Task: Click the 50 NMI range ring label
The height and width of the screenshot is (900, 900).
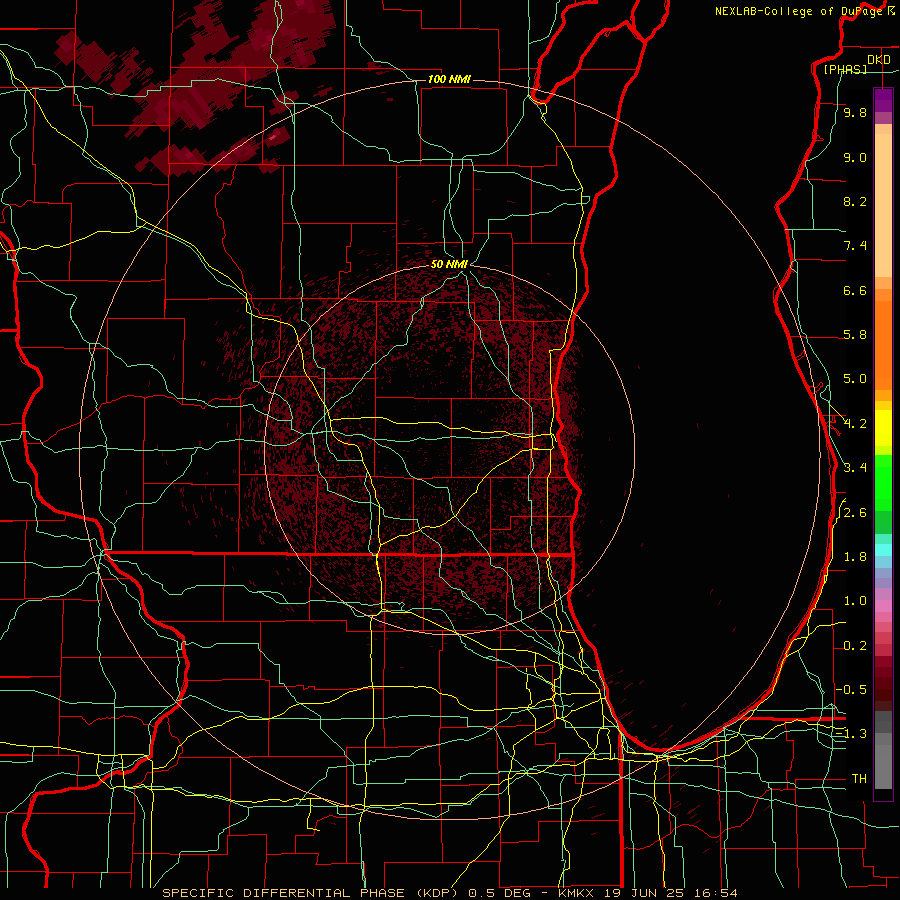Action: coord(449,264)
